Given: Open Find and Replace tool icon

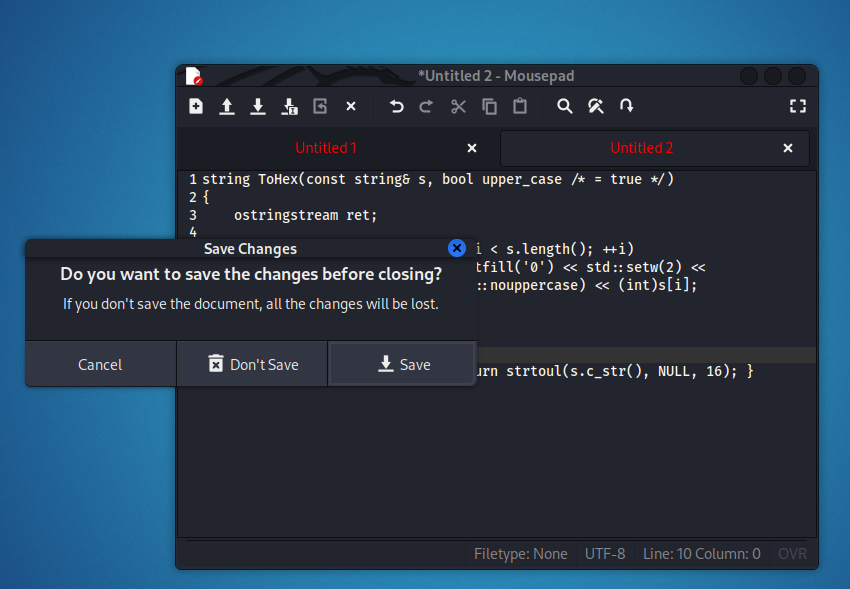Looking at the screenshot, I should (x=596, y=106).
